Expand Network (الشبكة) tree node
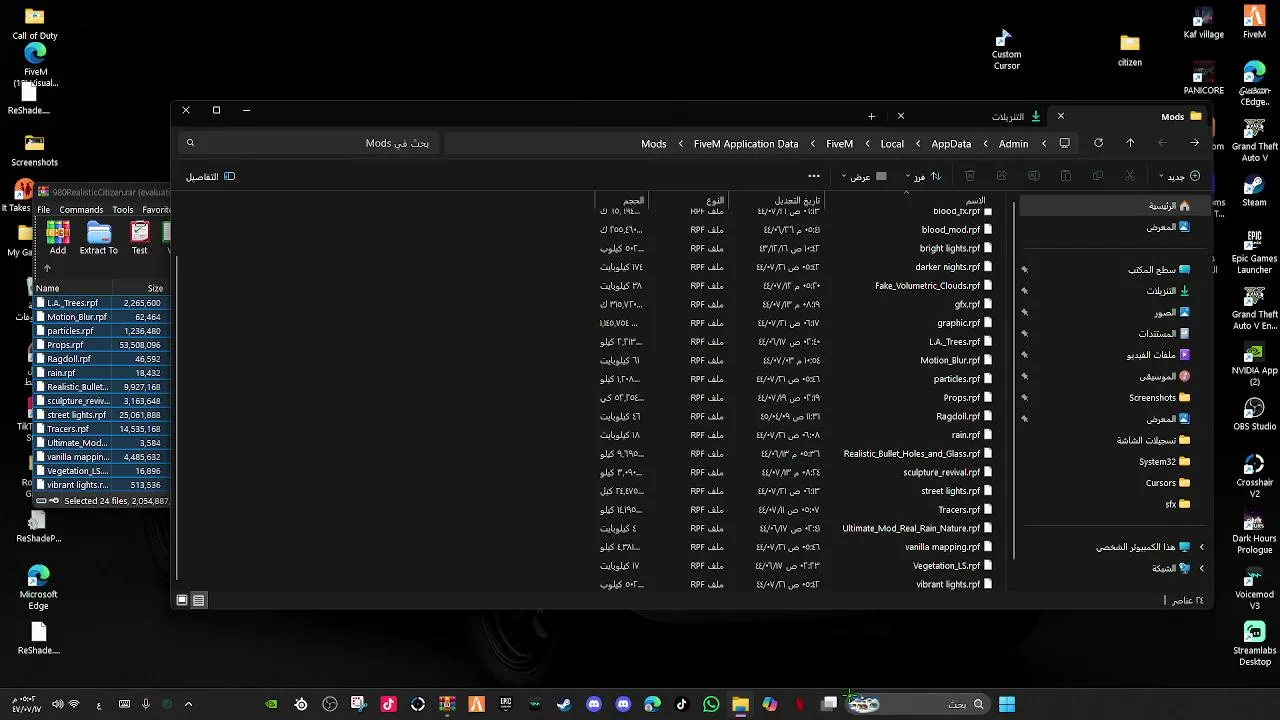Viewport: 1280px width, 720px height. coord(1202,568)
